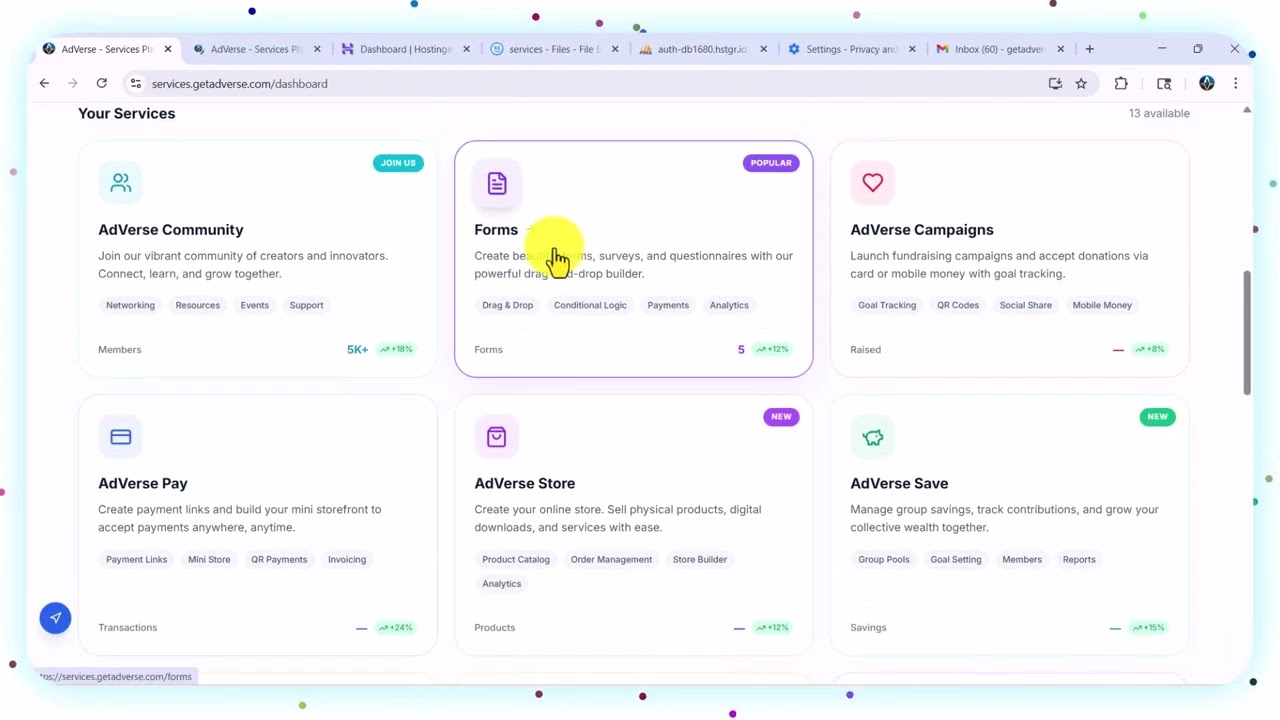Click the Mini Store tag

pos(209,559)
